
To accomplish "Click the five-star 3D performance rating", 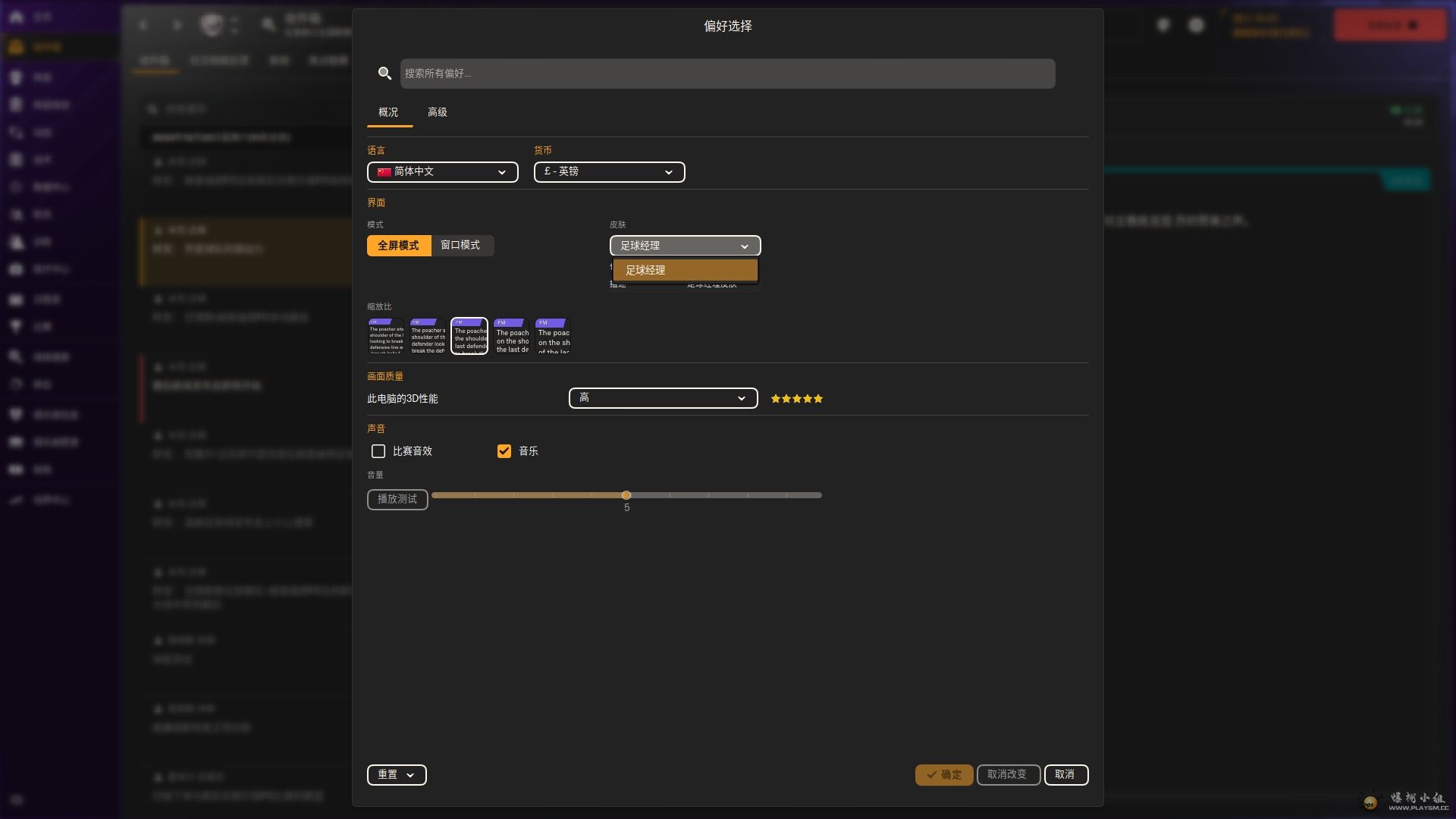I will pyautogui.click(x=796, y=399).
